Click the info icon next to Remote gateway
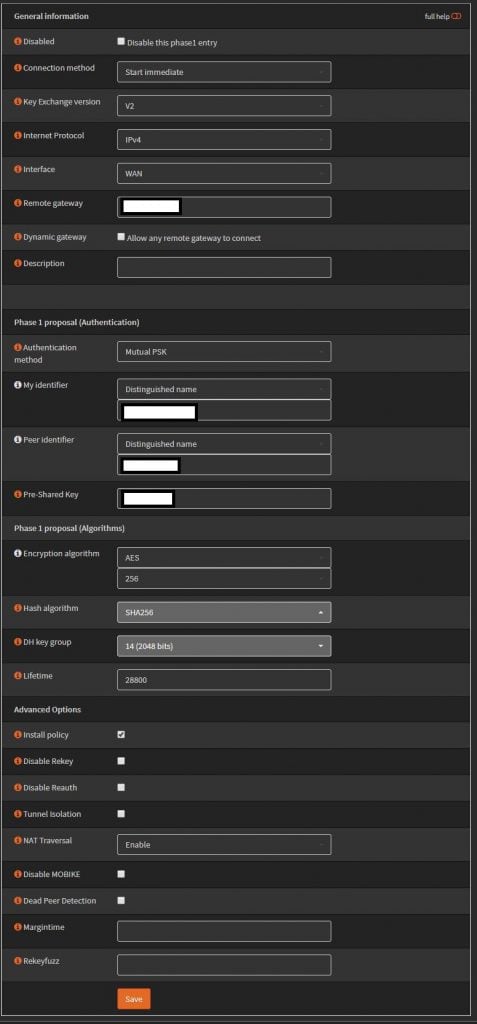 (18, 203)
